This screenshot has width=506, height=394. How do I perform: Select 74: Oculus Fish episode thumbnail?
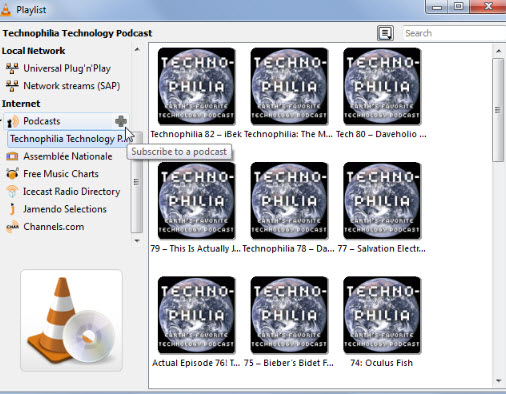click(x=382, y=315)
